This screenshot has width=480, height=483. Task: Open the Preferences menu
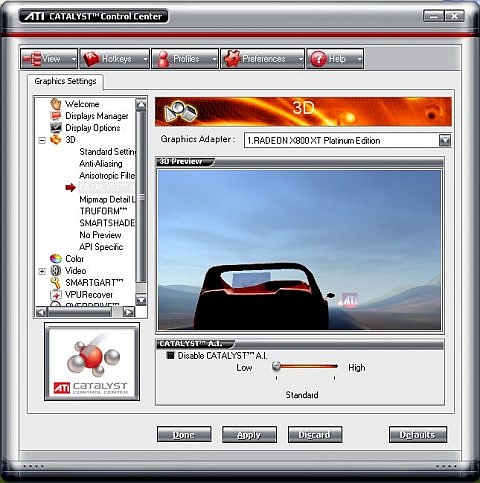(x=262, y=59)
